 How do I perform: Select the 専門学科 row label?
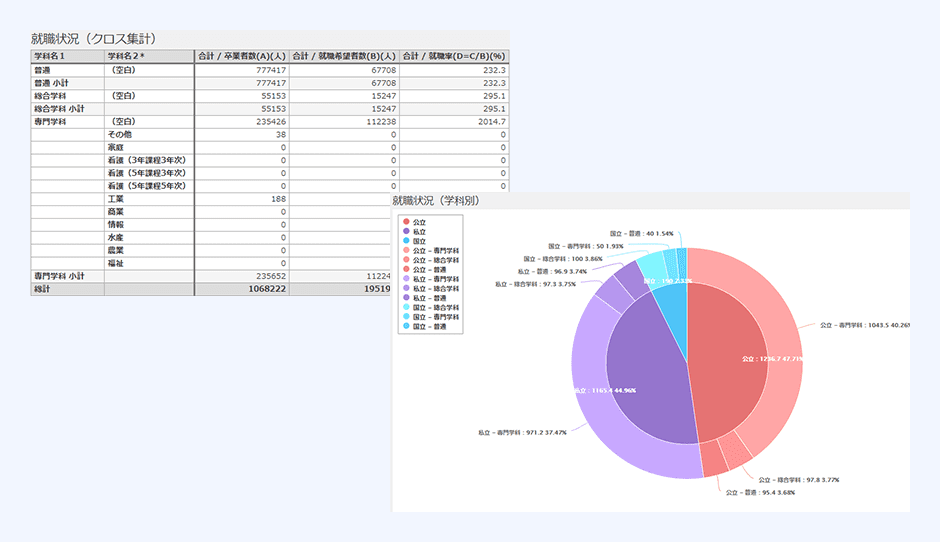(x=50, y=121)
